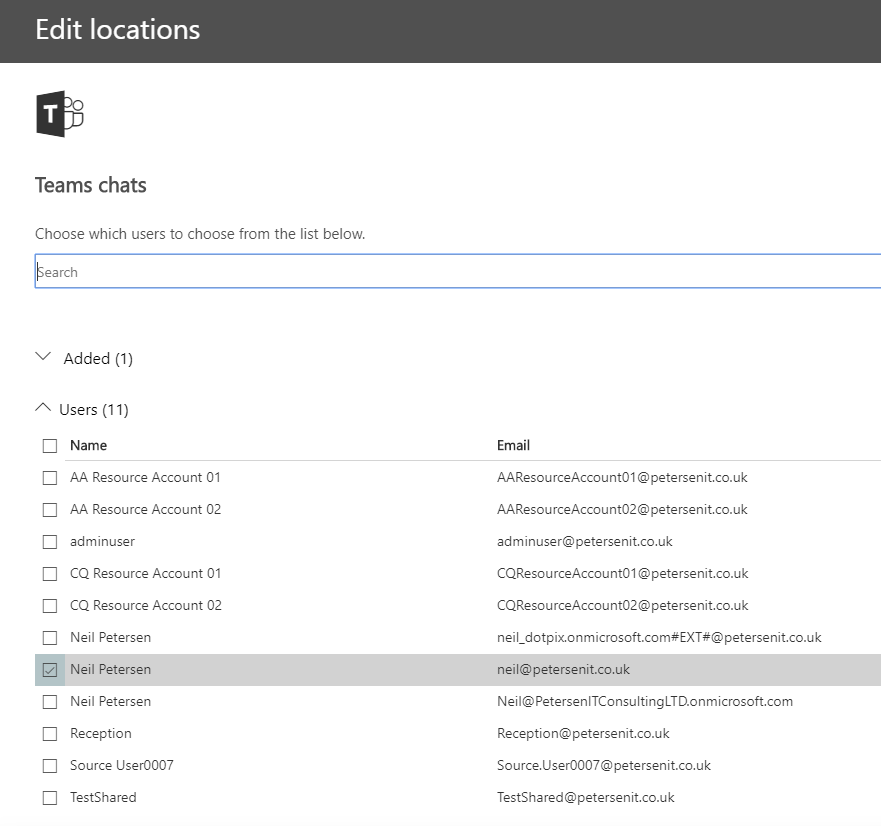Select the adminuser checkbox
Image resolution: width=881 pixels, height=826 pixels.
pos(50,542)
